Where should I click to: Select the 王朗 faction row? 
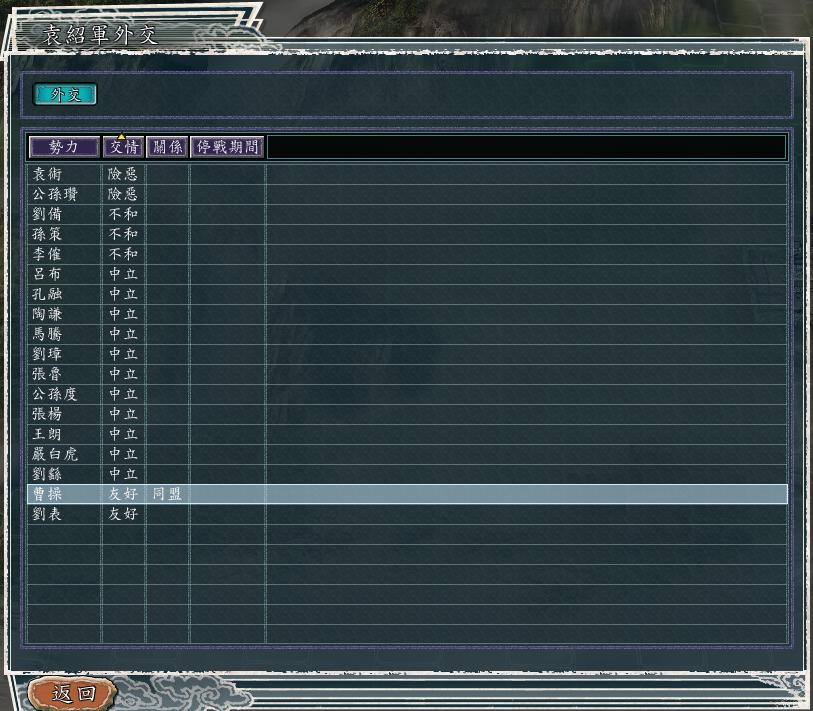tap(407, 434)
